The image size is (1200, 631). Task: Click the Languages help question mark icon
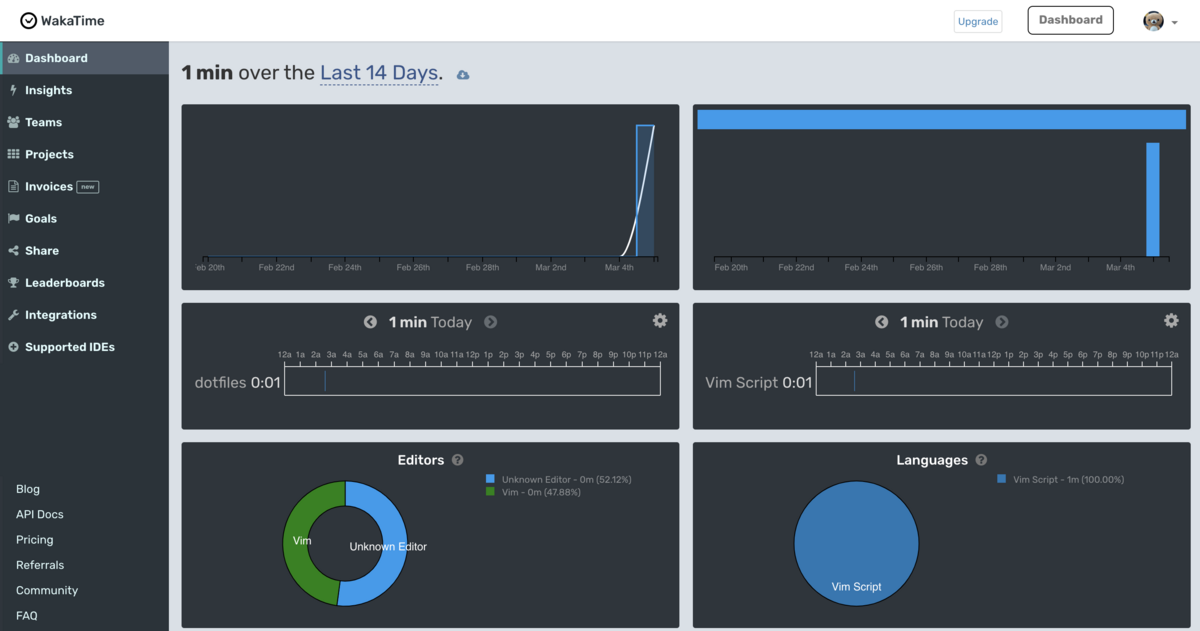pos(981,460)
